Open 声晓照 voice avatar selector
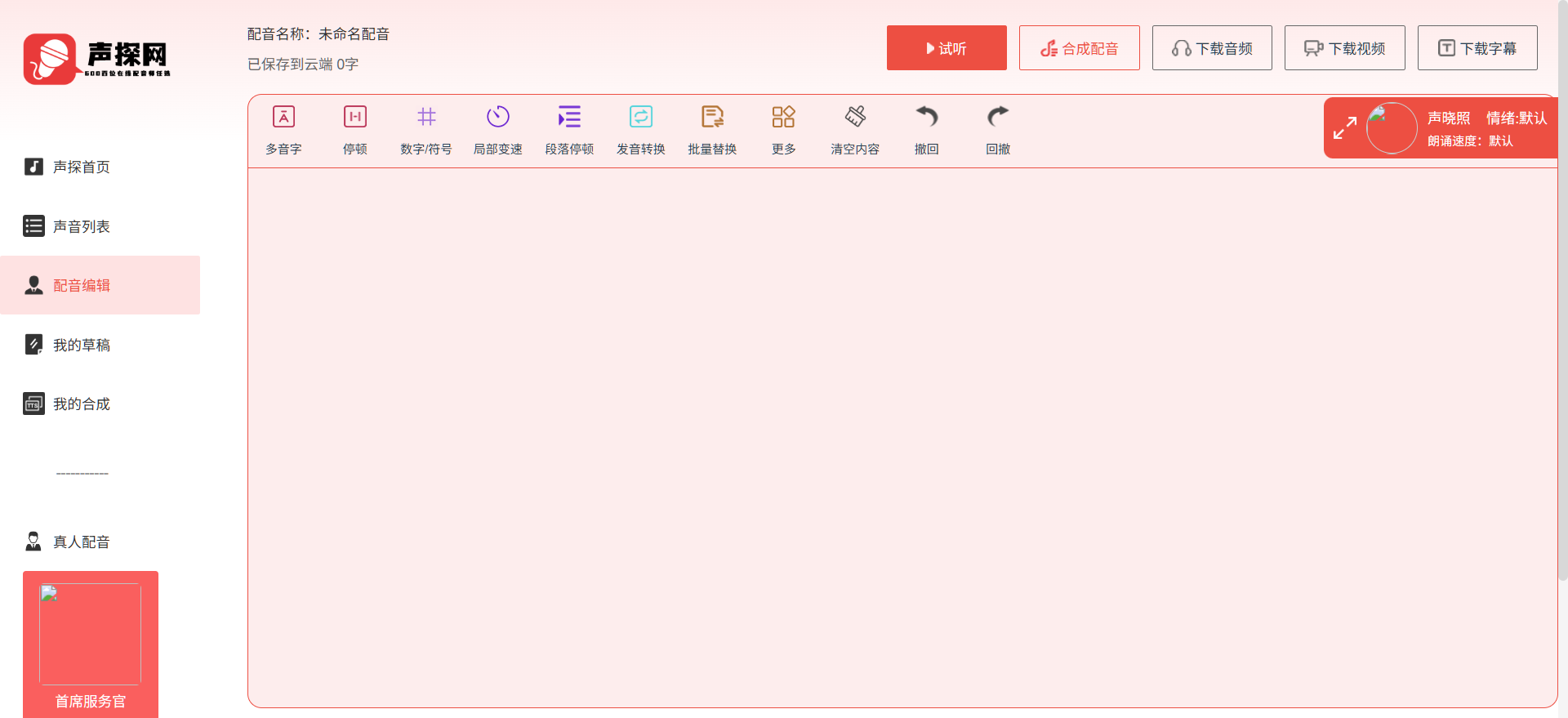 pos(1392,128)
